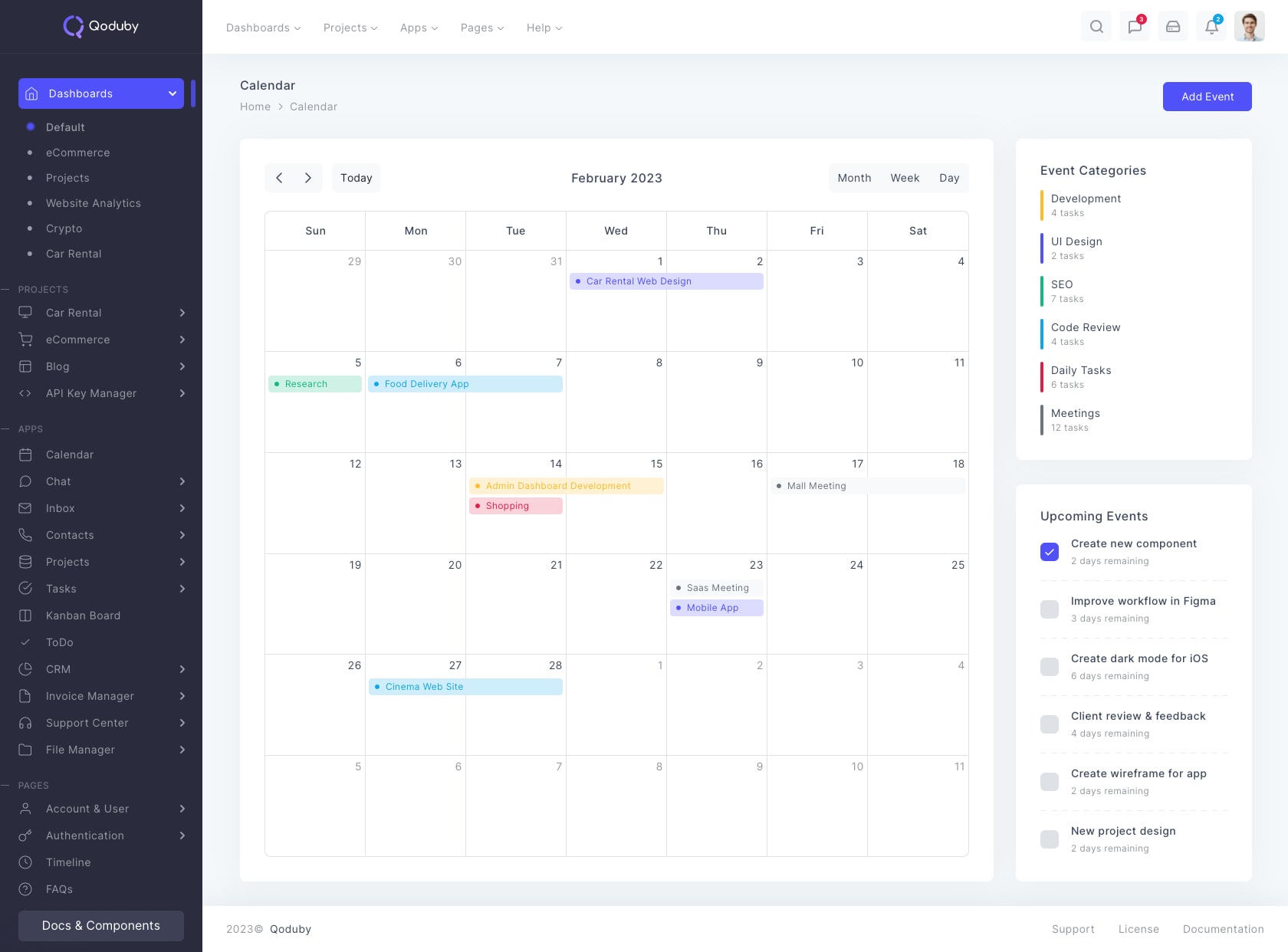Open the search icon in top bar
Screen dimensions: 1288x952
(x=1096, y=27)
